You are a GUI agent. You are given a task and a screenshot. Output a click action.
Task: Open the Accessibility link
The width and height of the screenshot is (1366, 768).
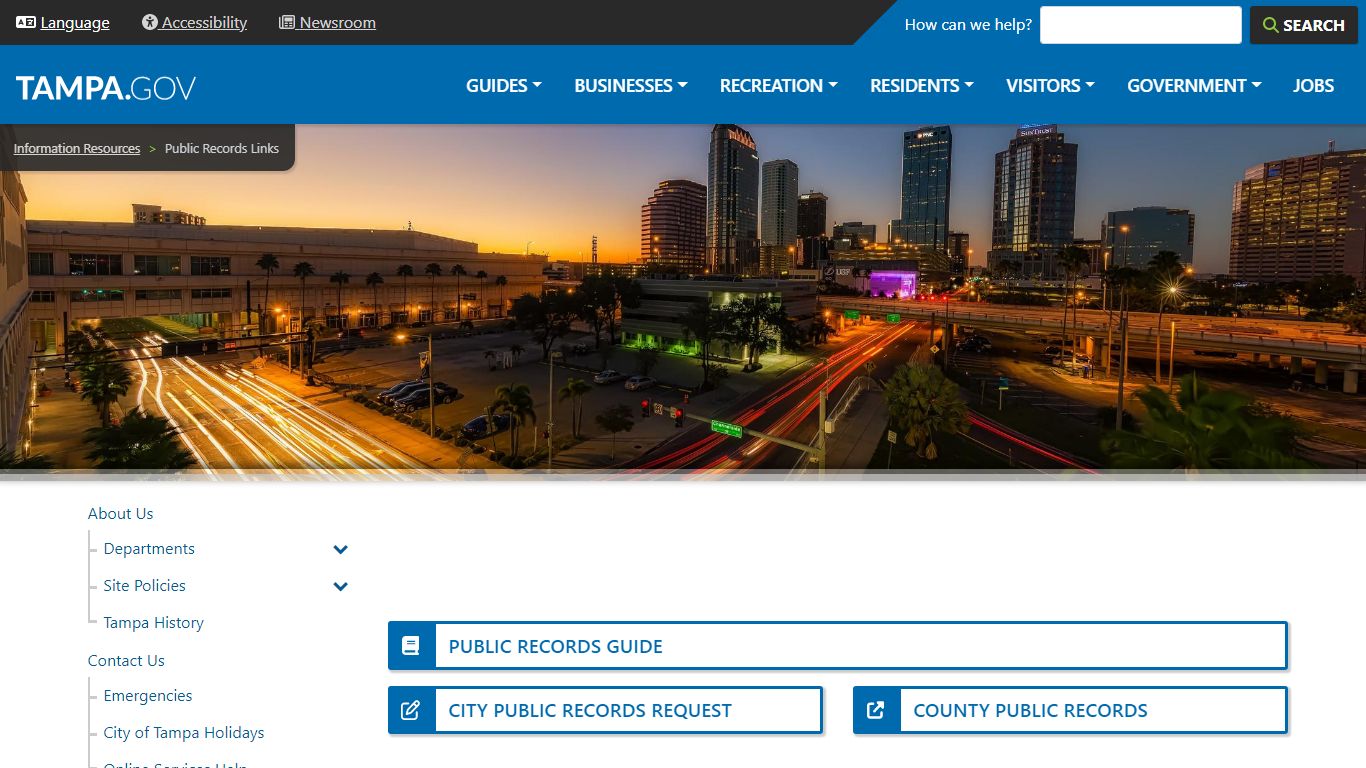[x=204, y=22]
